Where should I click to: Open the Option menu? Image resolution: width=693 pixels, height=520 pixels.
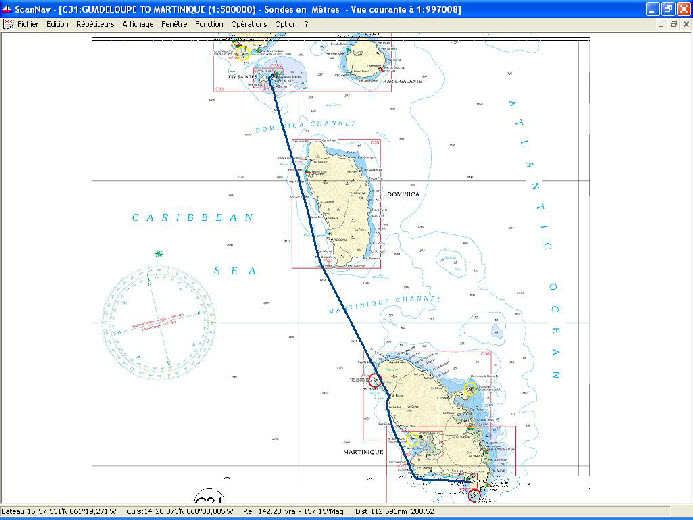(285, 23)
